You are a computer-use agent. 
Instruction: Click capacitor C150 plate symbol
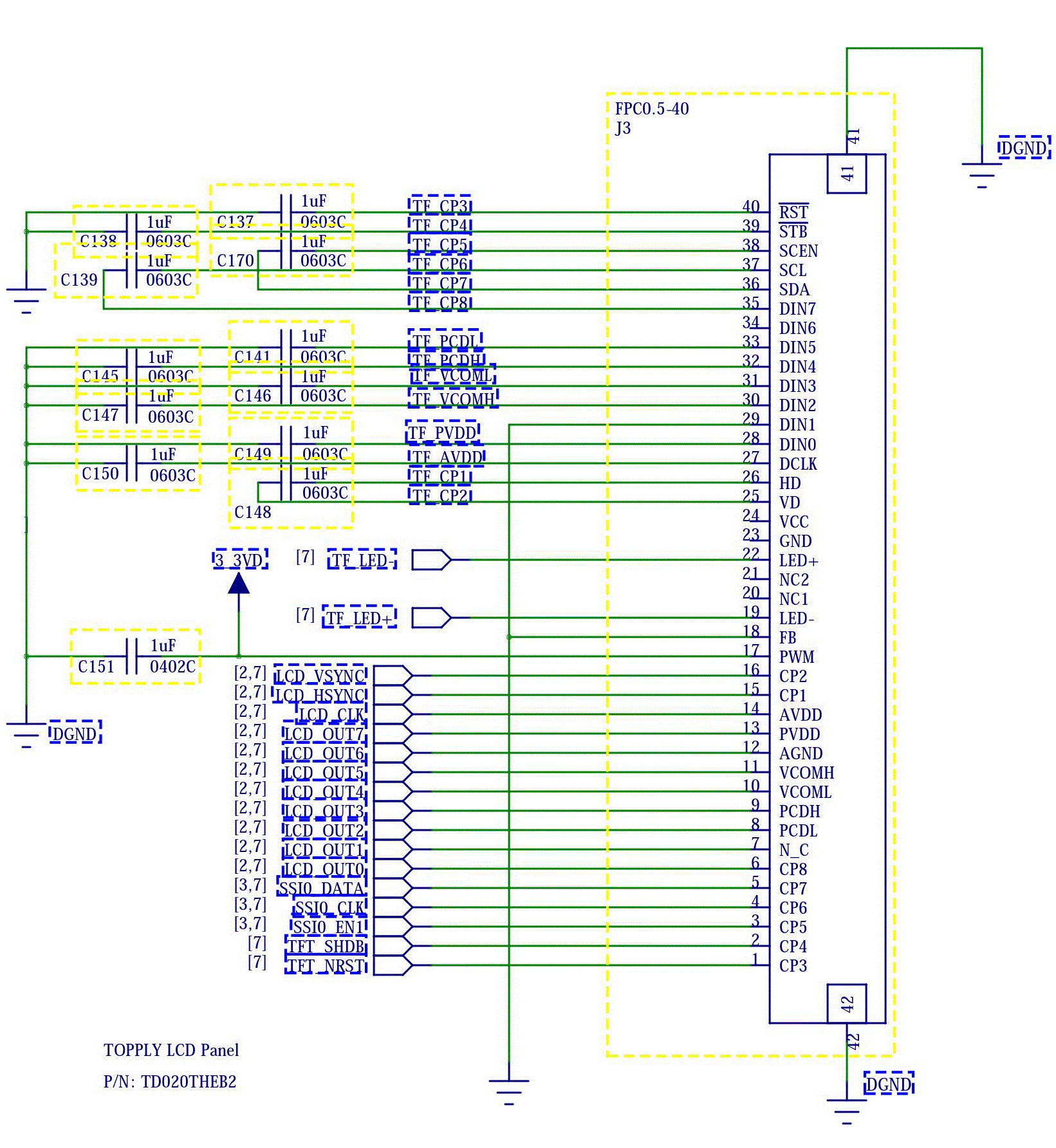point(132,463)
